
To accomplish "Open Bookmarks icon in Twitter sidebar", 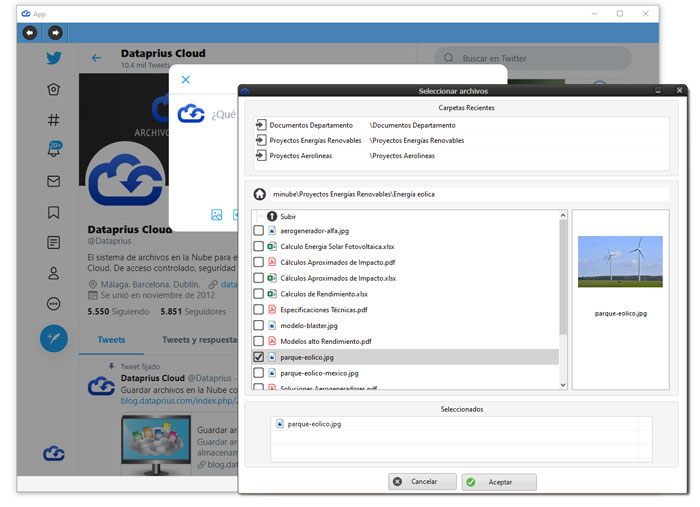I will click(54, 212).
